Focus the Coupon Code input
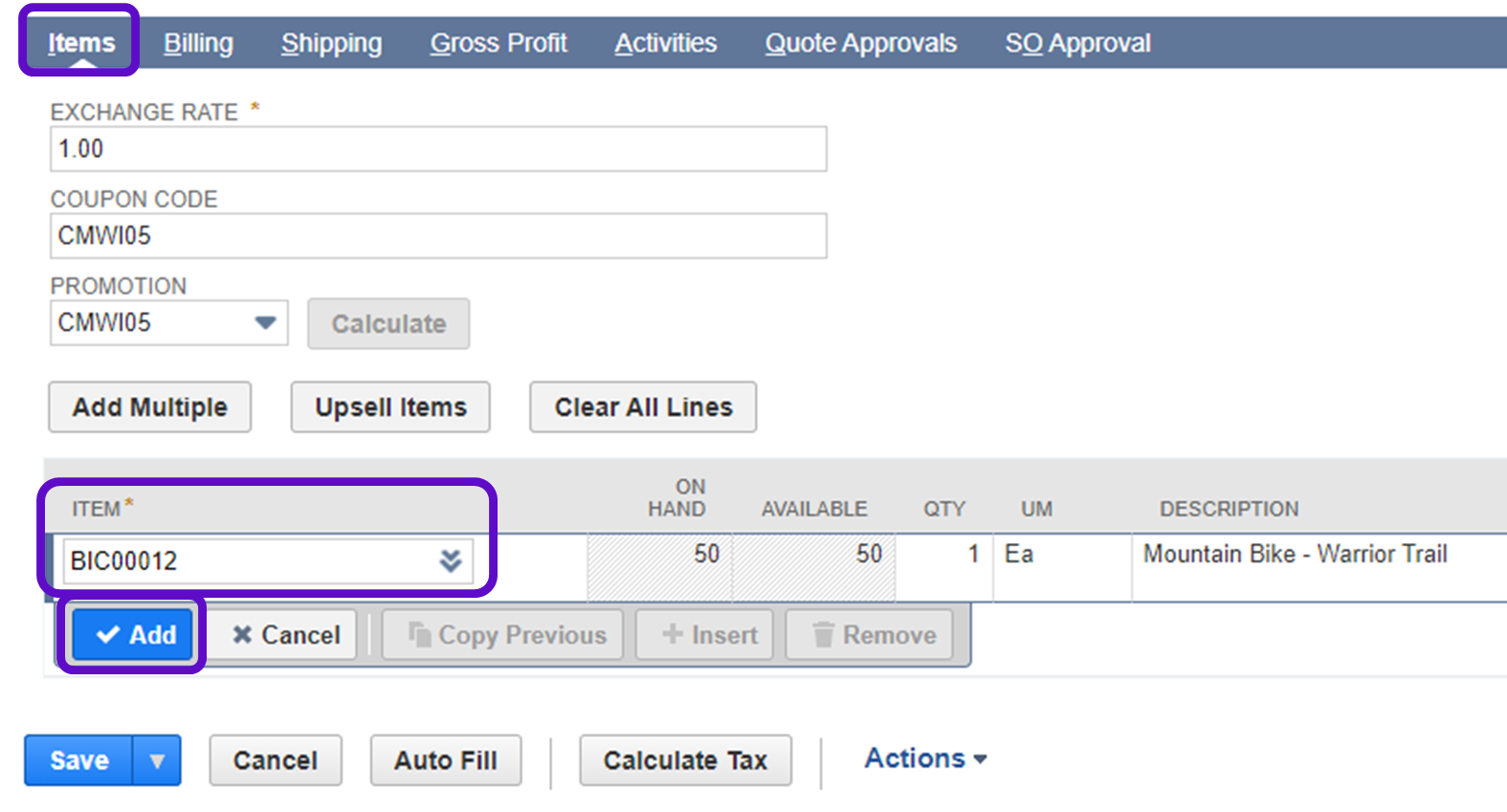Screen dimensions: 1507x812 coord(438,236)
